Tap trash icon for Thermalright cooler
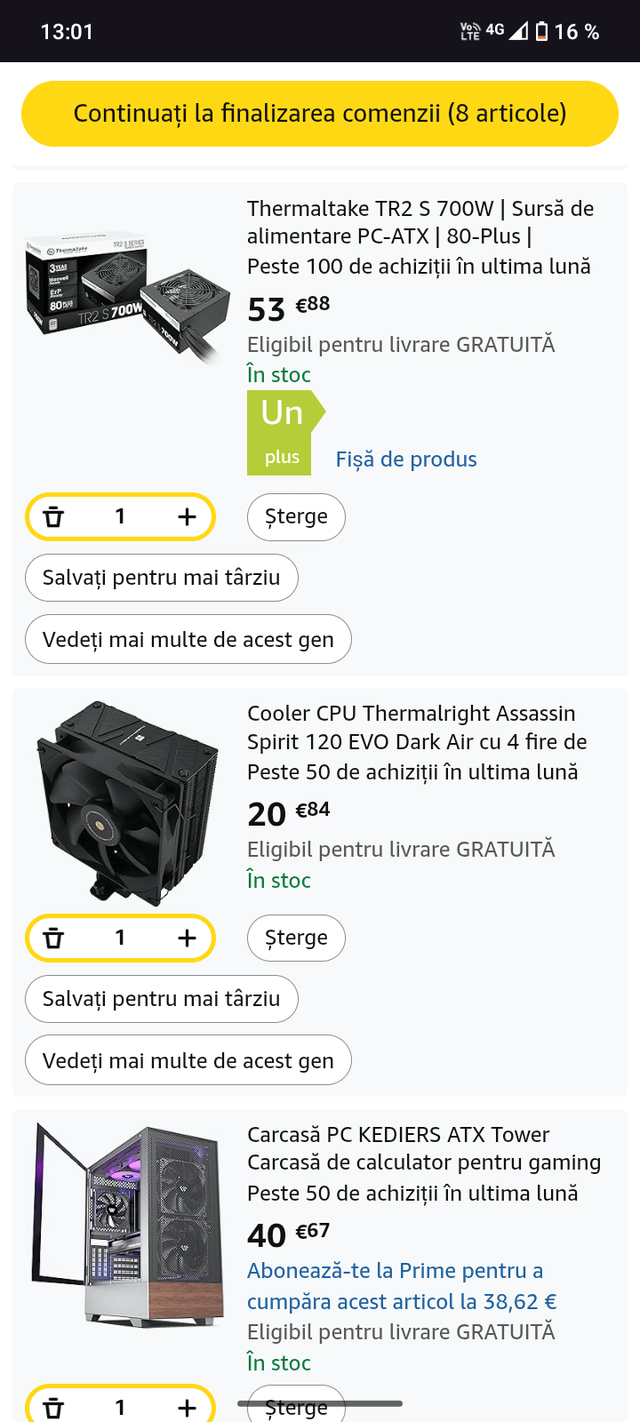 click(54, 938)
